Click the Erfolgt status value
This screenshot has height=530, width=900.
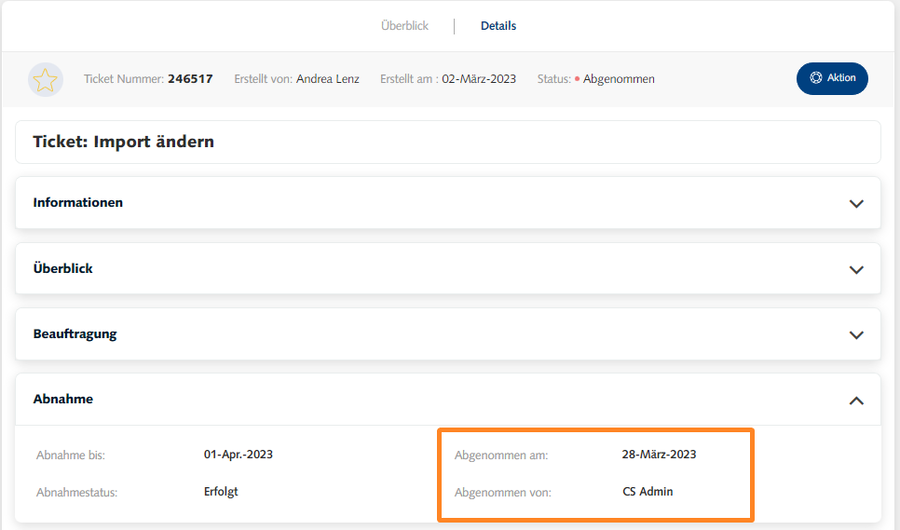[x=221, y=491]
